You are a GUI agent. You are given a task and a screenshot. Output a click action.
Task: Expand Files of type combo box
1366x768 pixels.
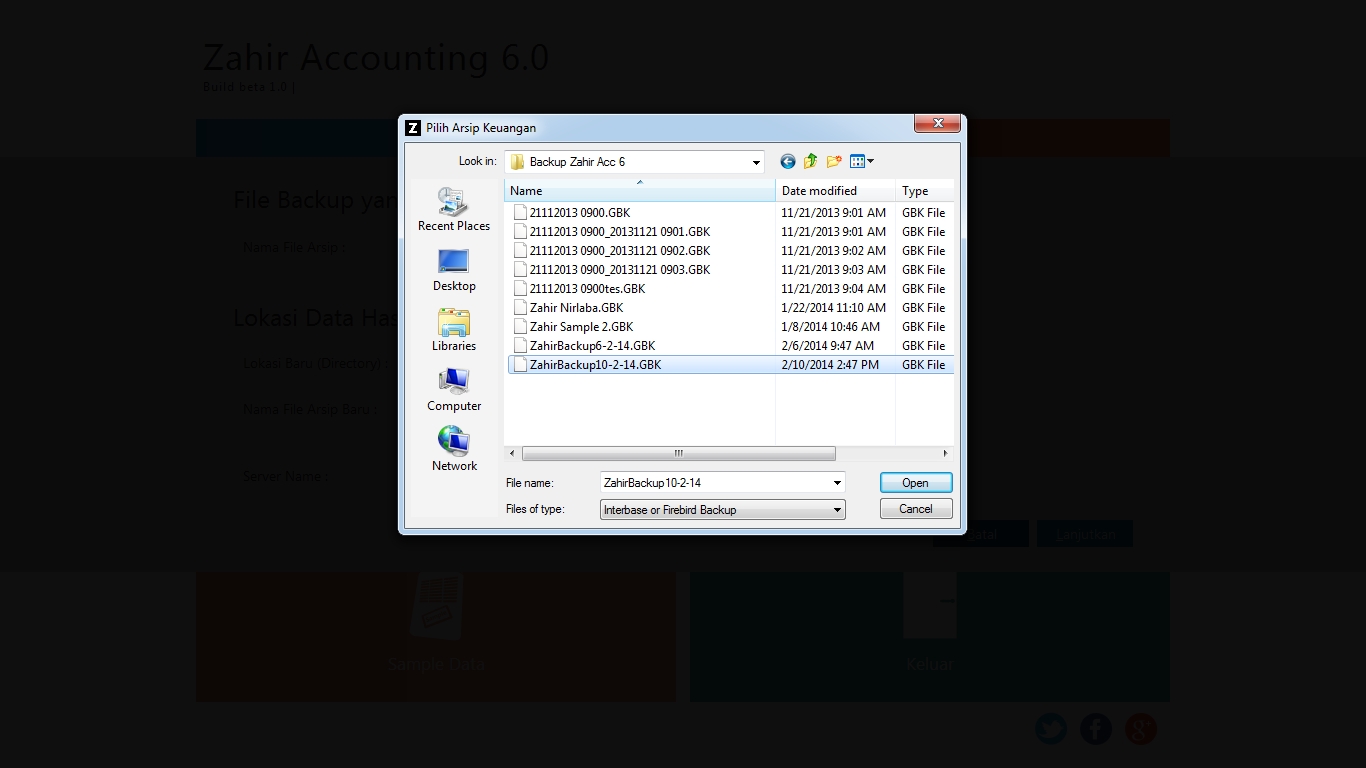723,510
